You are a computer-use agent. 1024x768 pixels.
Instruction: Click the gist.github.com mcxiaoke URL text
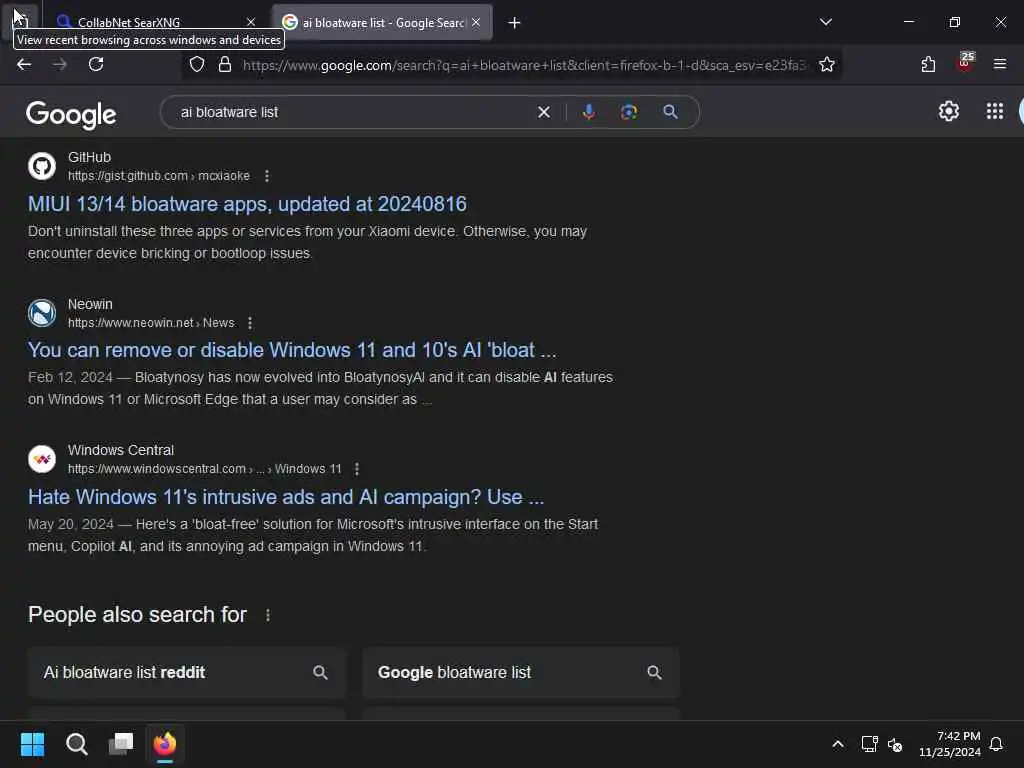(x=159, y=176)
